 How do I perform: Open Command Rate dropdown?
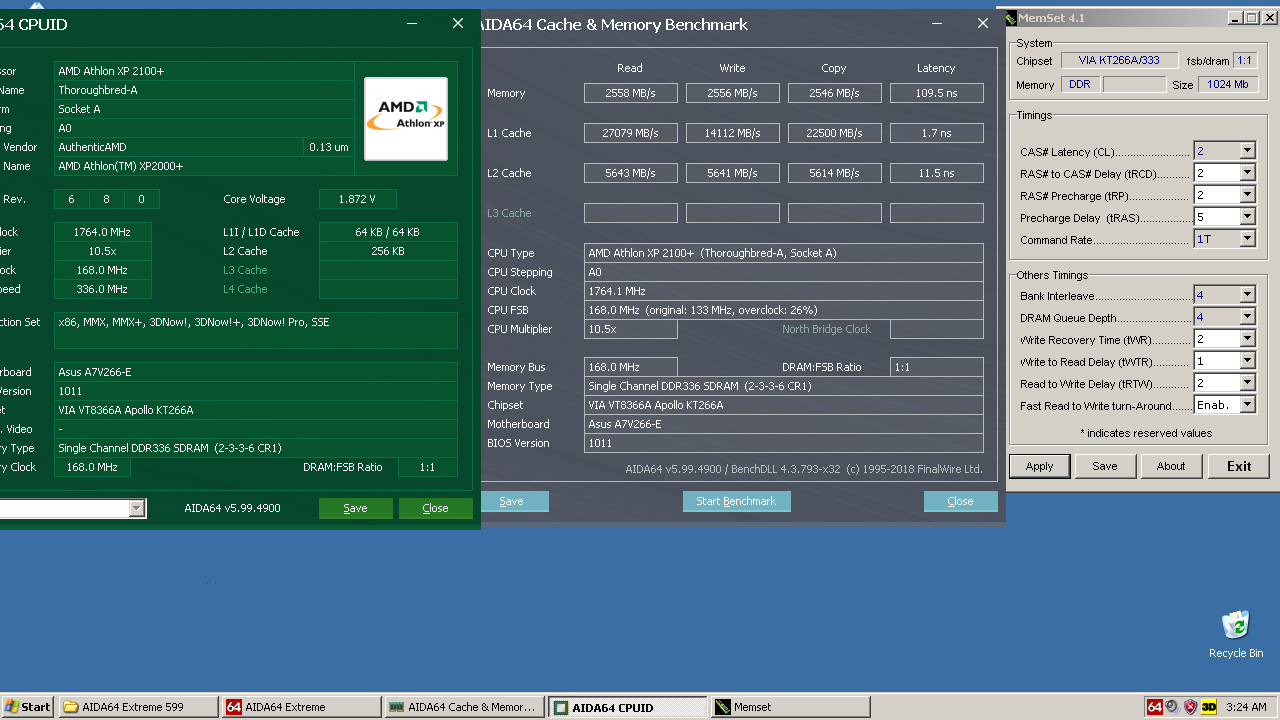tap(1247, 239)
